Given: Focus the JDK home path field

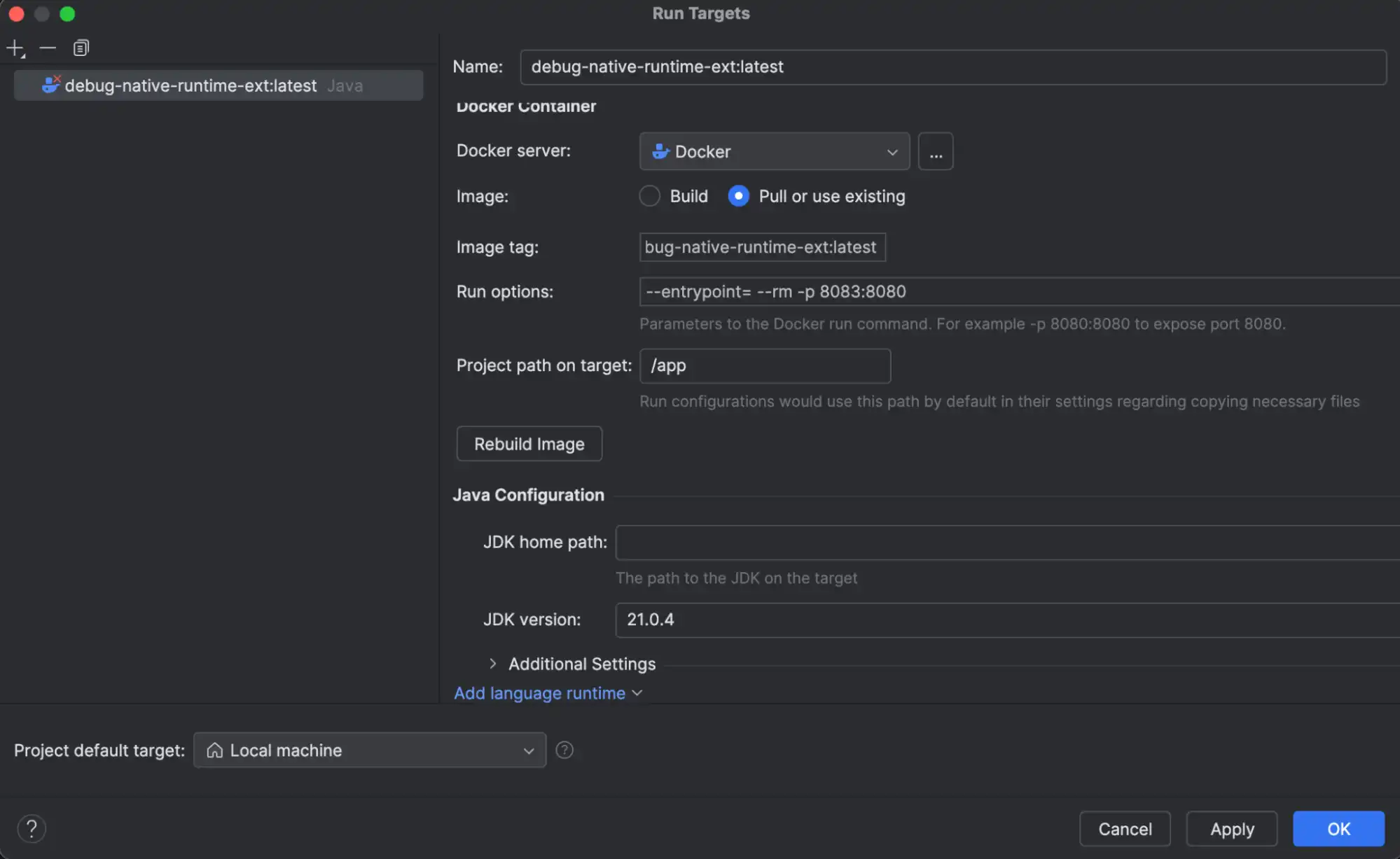Looking at the screenshot, I should 1007,543.
